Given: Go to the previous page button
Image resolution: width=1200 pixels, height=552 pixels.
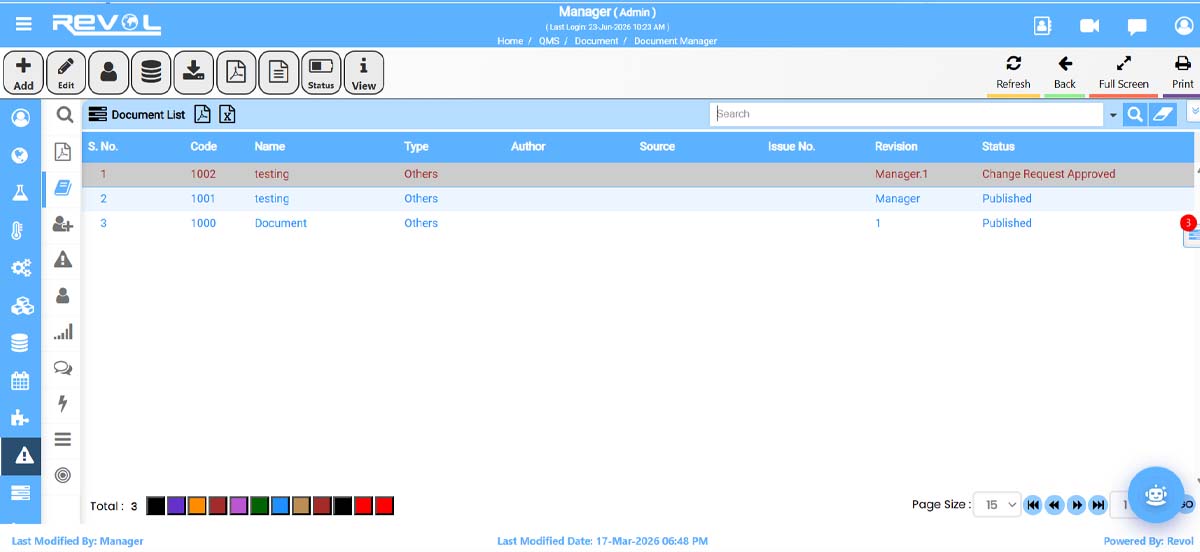Looking at the screenshot, I should (1054, 505).
